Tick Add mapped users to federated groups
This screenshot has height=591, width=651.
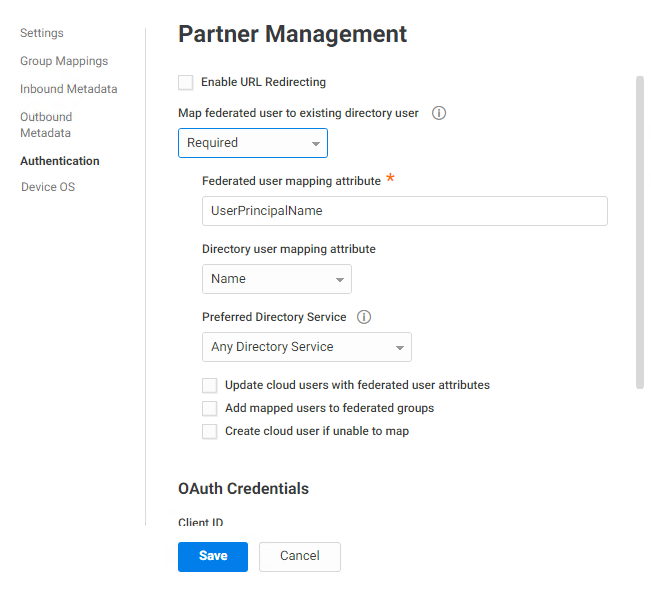(x=210, y=408)
